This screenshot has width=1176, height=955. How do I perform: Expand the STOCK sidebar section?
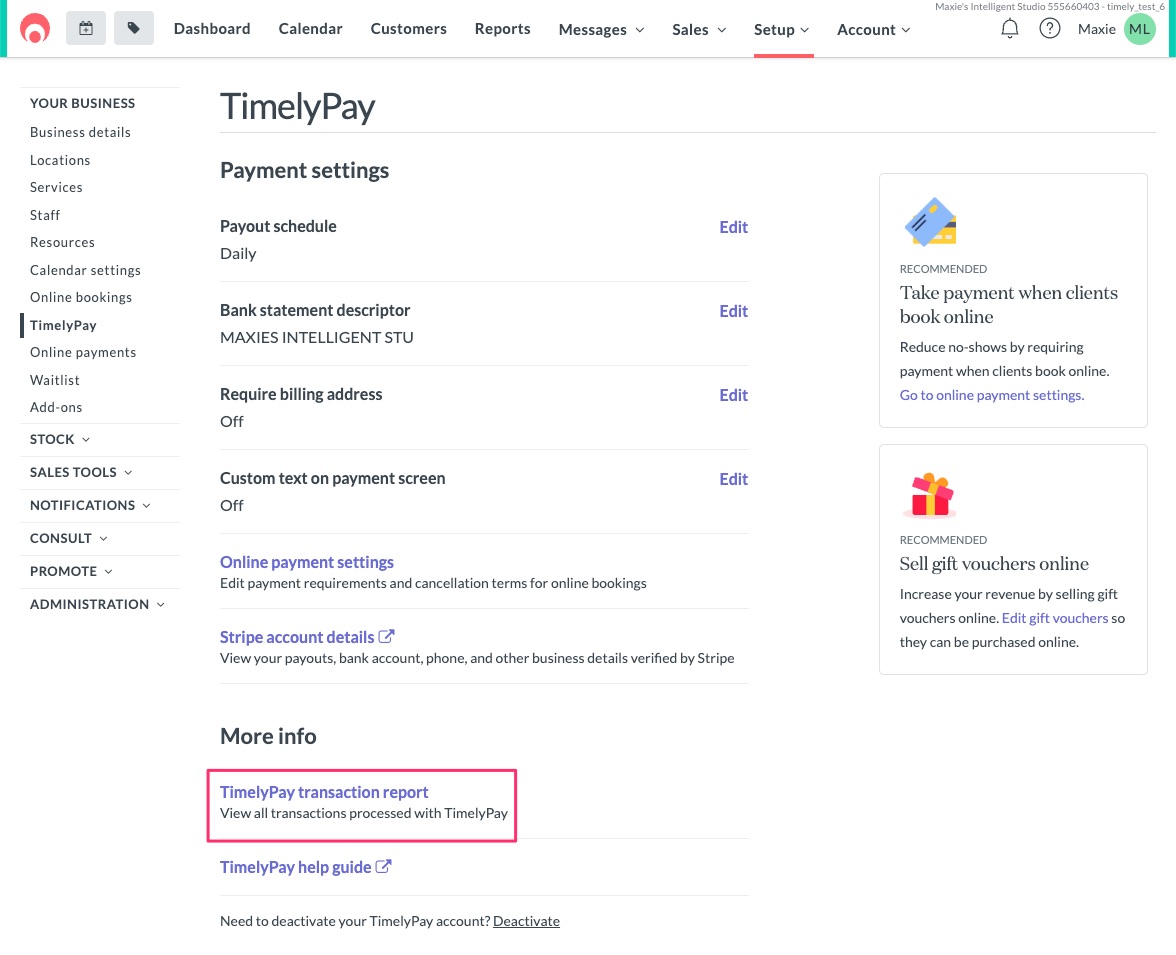pyautogui.click(x=60, y=439)
